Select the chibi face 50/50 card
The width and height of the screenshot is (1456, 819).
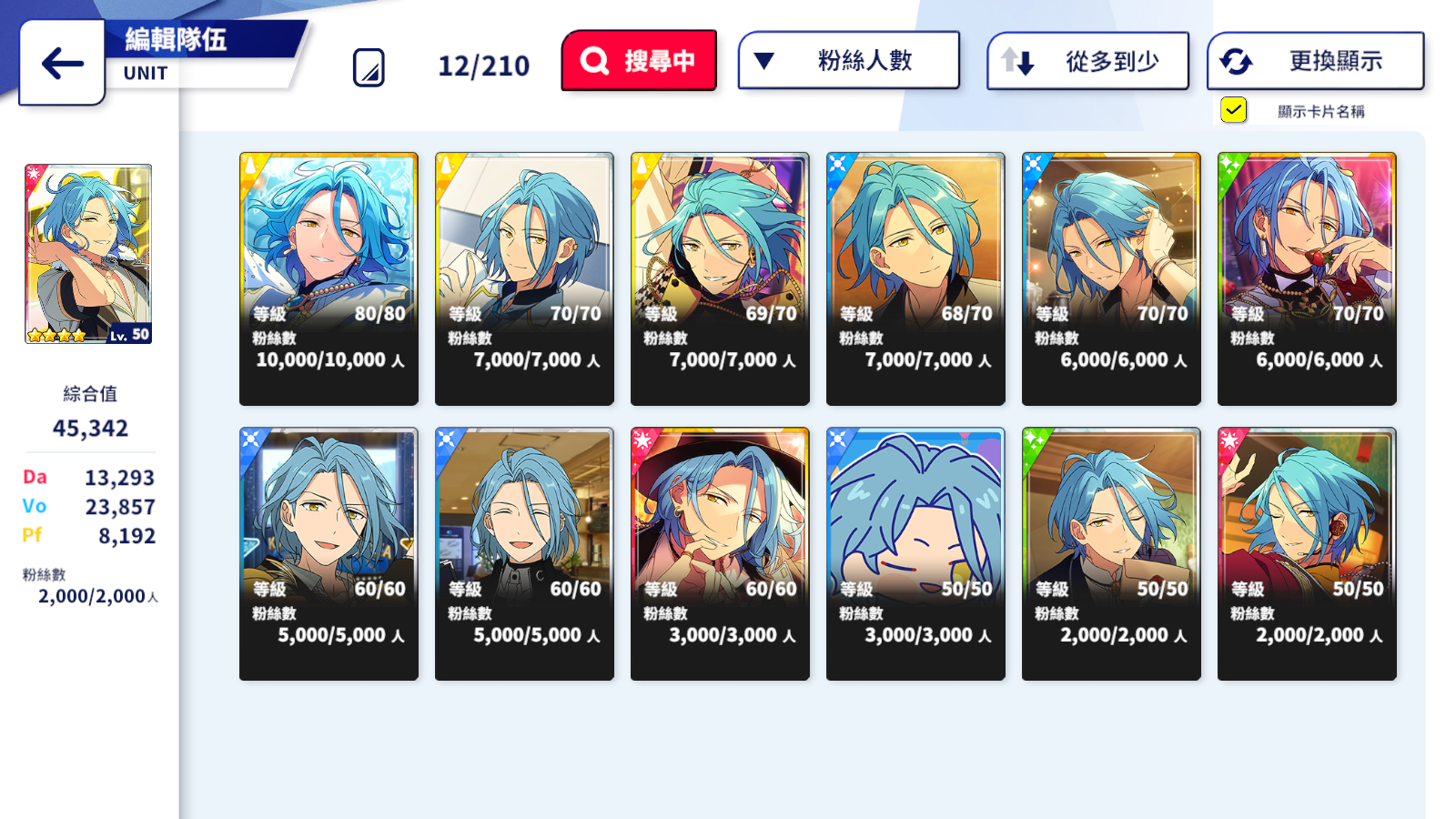point(915,553)
